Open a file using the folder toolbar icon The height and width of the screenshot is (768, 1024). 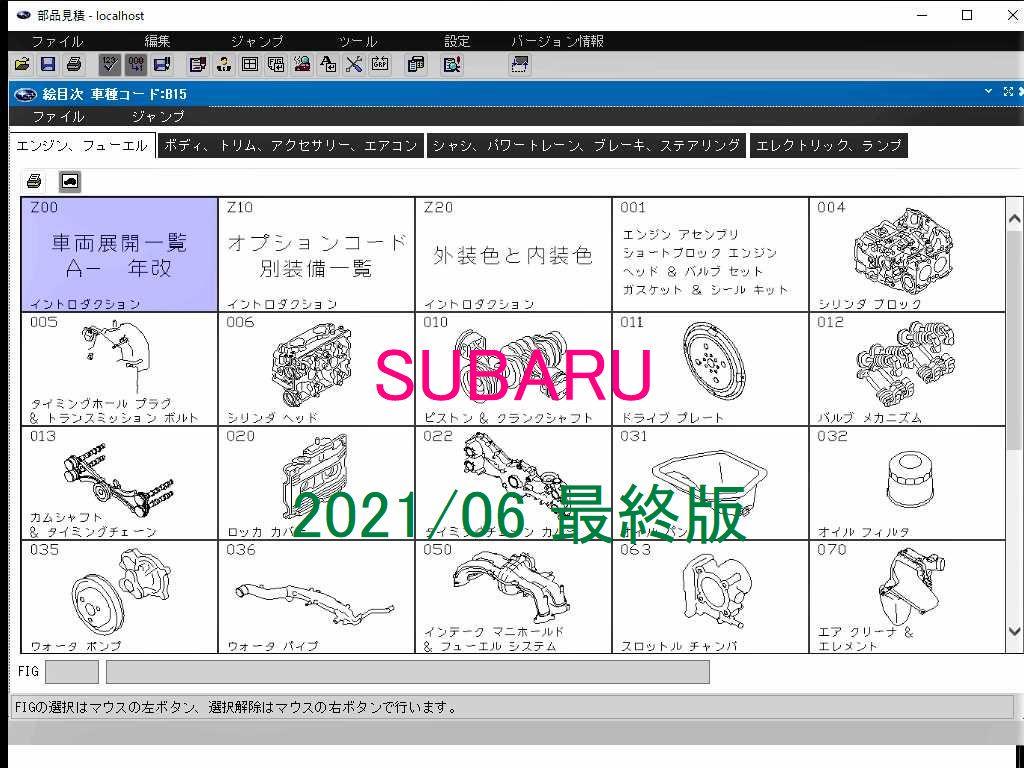point(22,65)
